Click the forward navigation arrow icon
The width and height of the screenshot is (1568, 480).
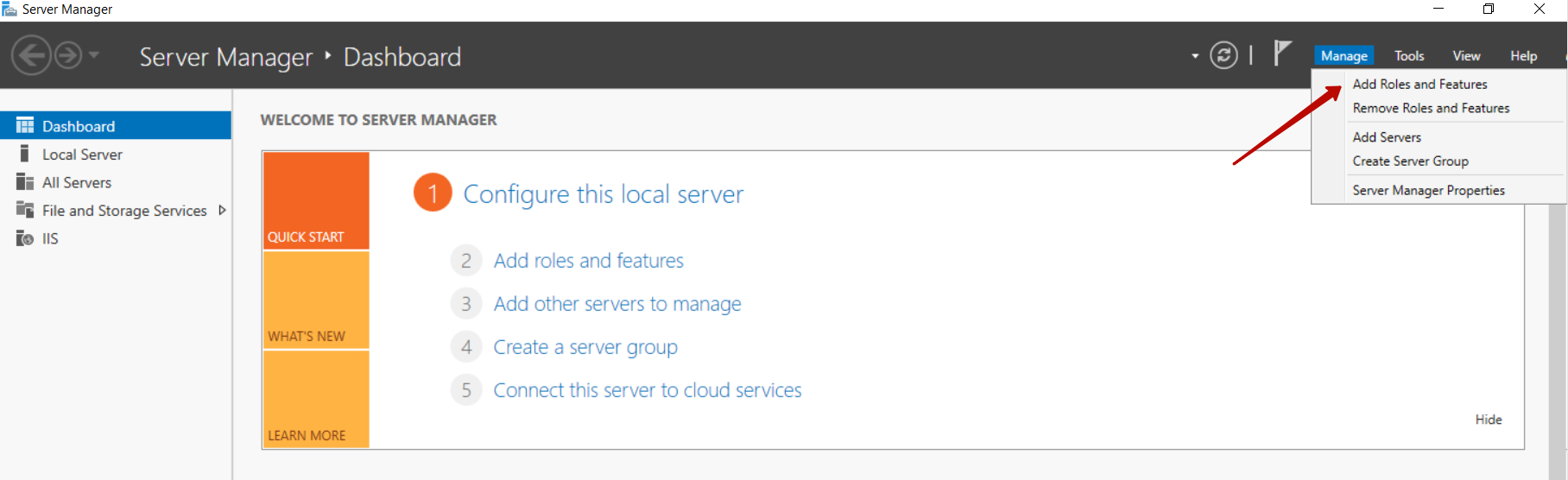[68, 56]
